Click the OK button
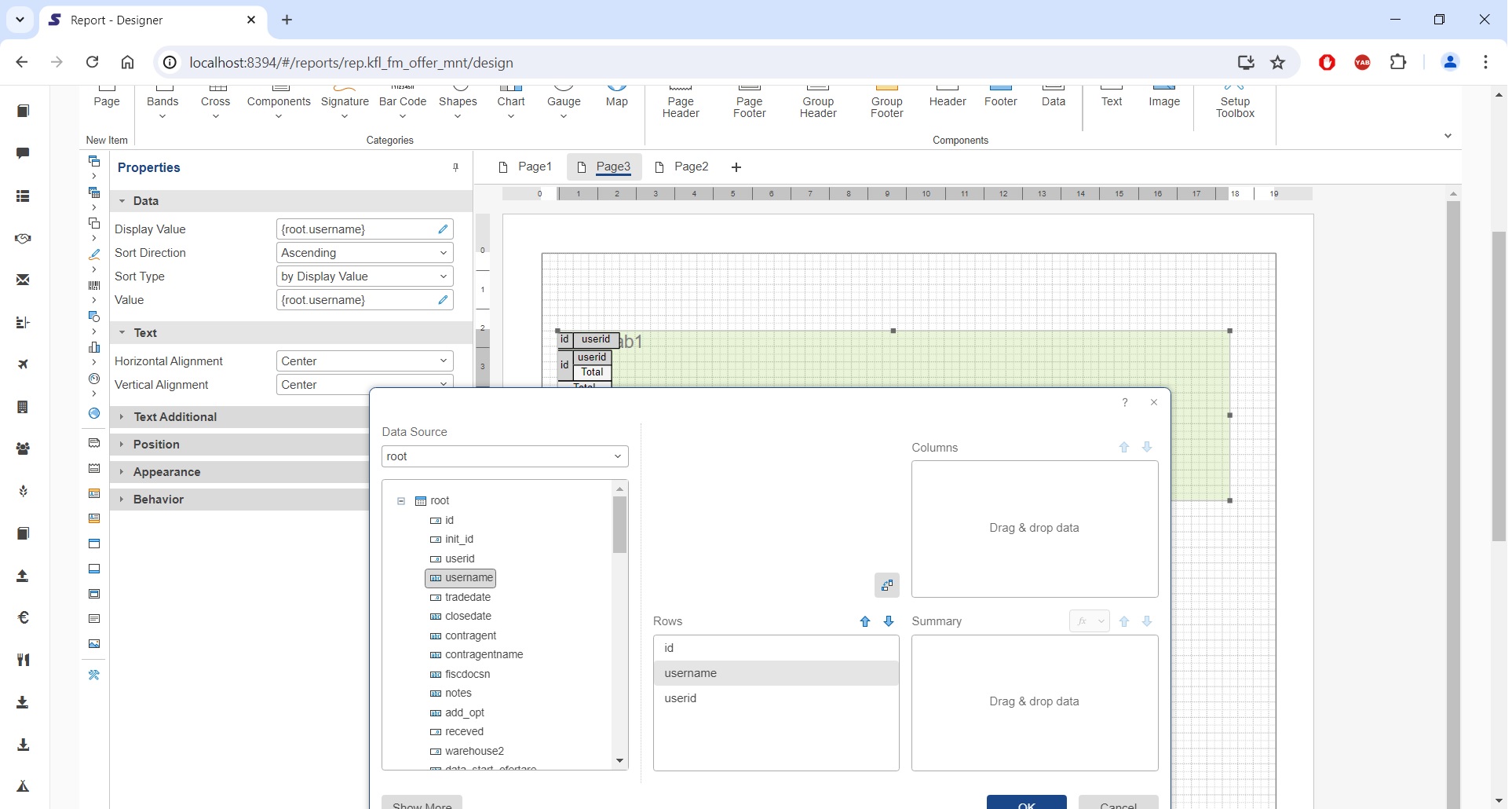The height and width of the screenshot is (809, 1512). click(x=1027, y=803)
